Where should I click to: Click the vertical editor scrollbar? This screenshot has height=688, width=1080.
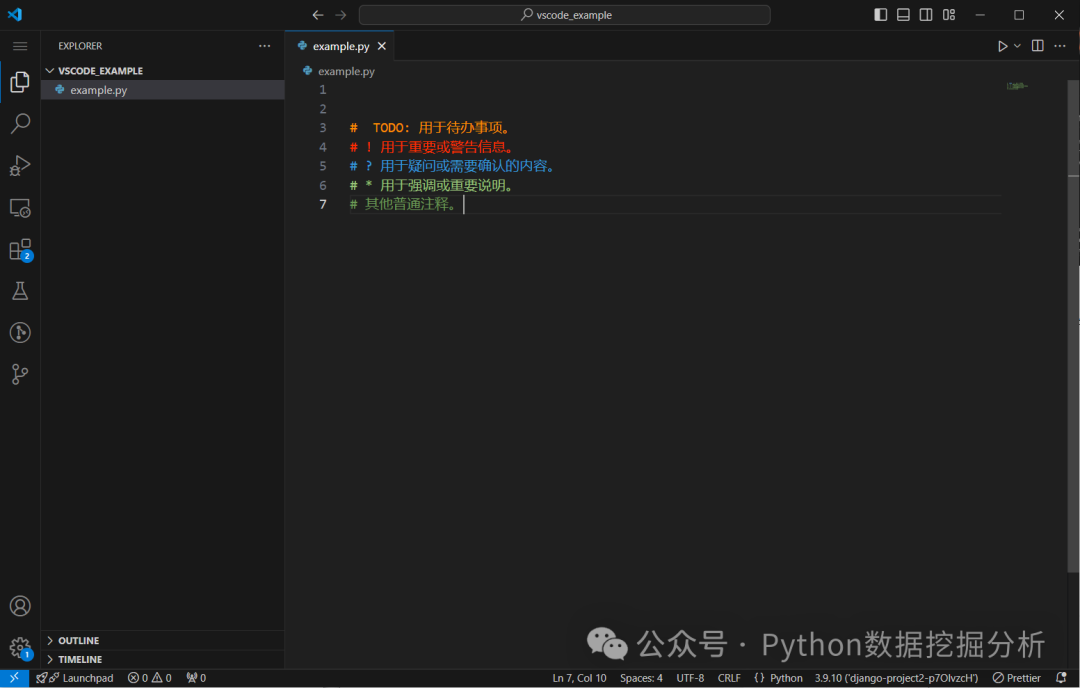(x=1074, y=324)
